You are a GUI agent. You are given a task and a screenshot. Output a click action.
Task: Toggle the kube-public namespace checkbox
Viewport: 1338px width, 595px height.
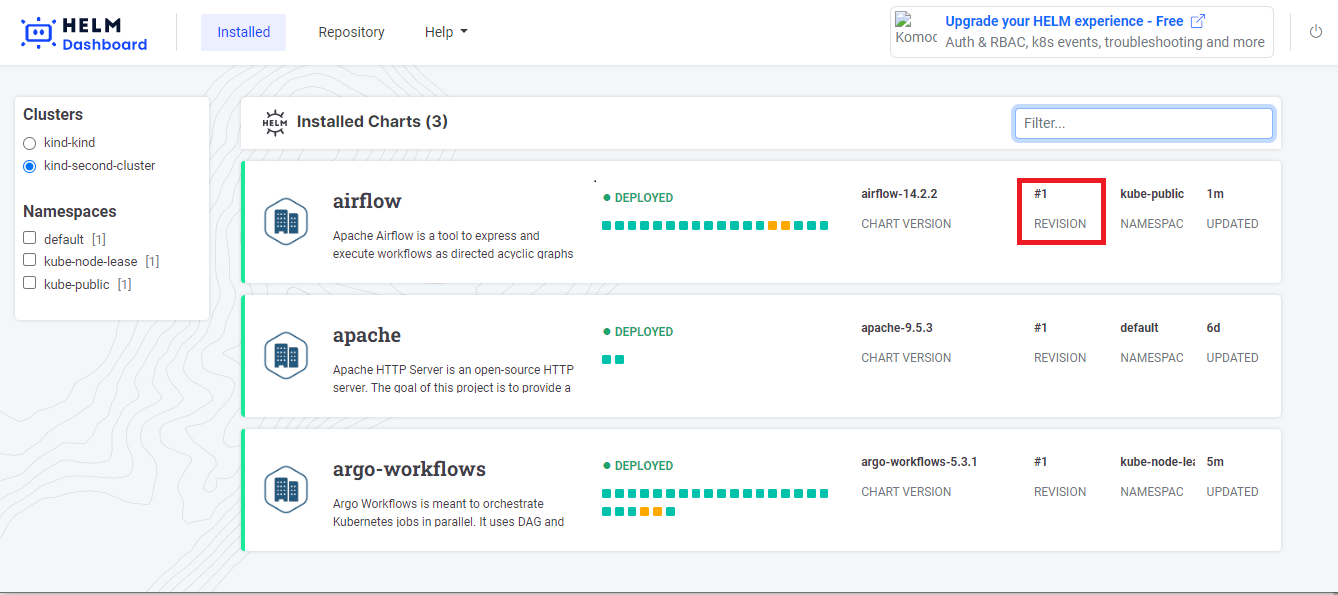point(30,283)
